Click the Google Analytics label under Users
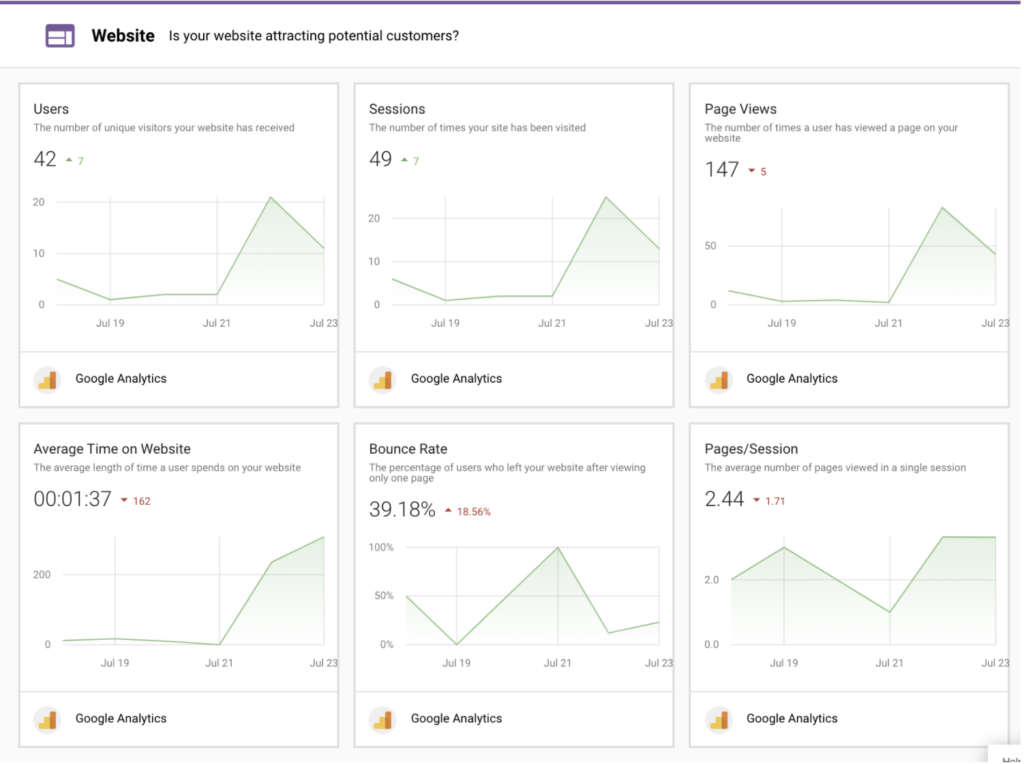 121,379
